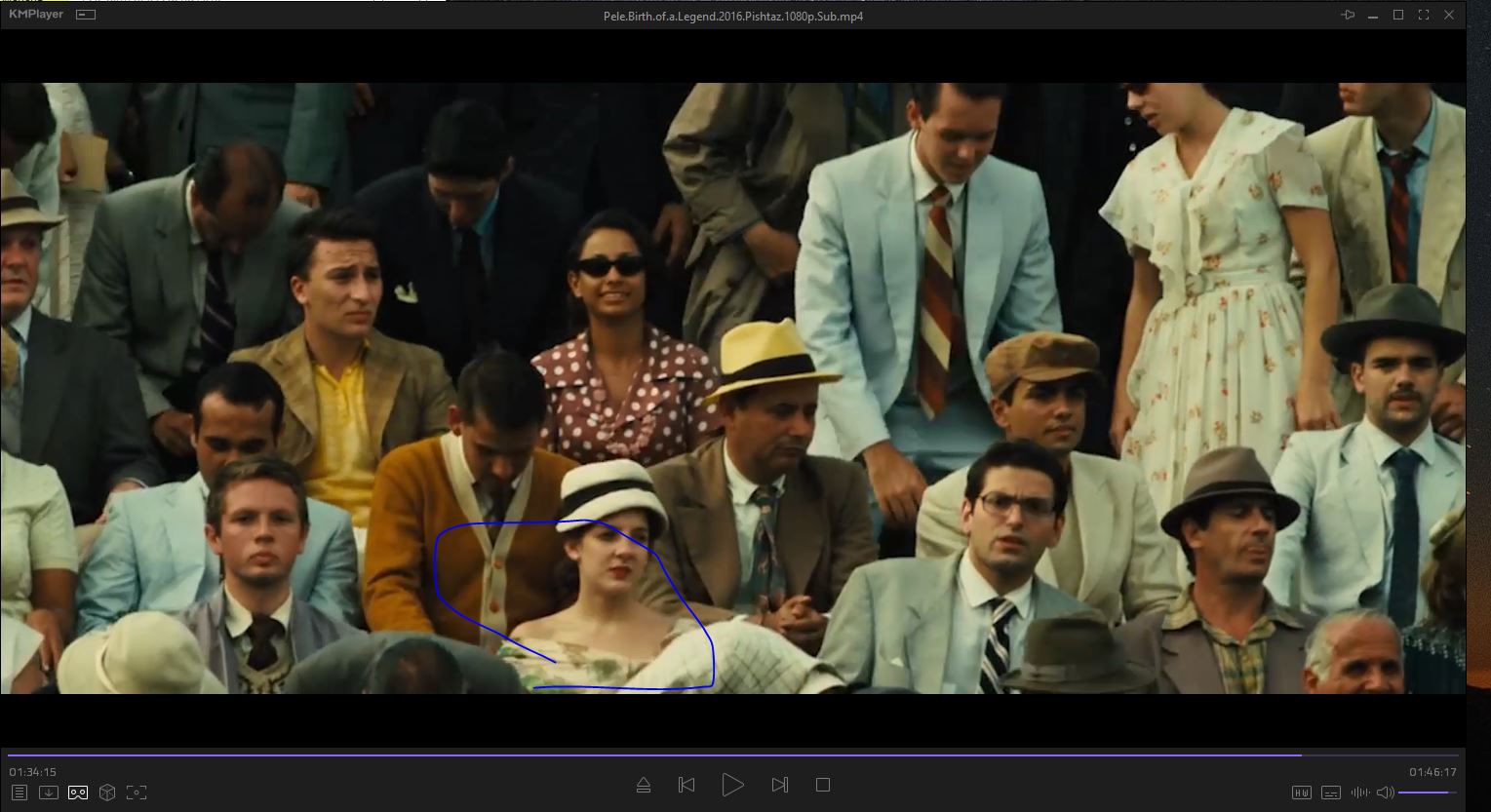Toggle the VR goggles mode icon
1491x812 pixels.
click(78, 793)
